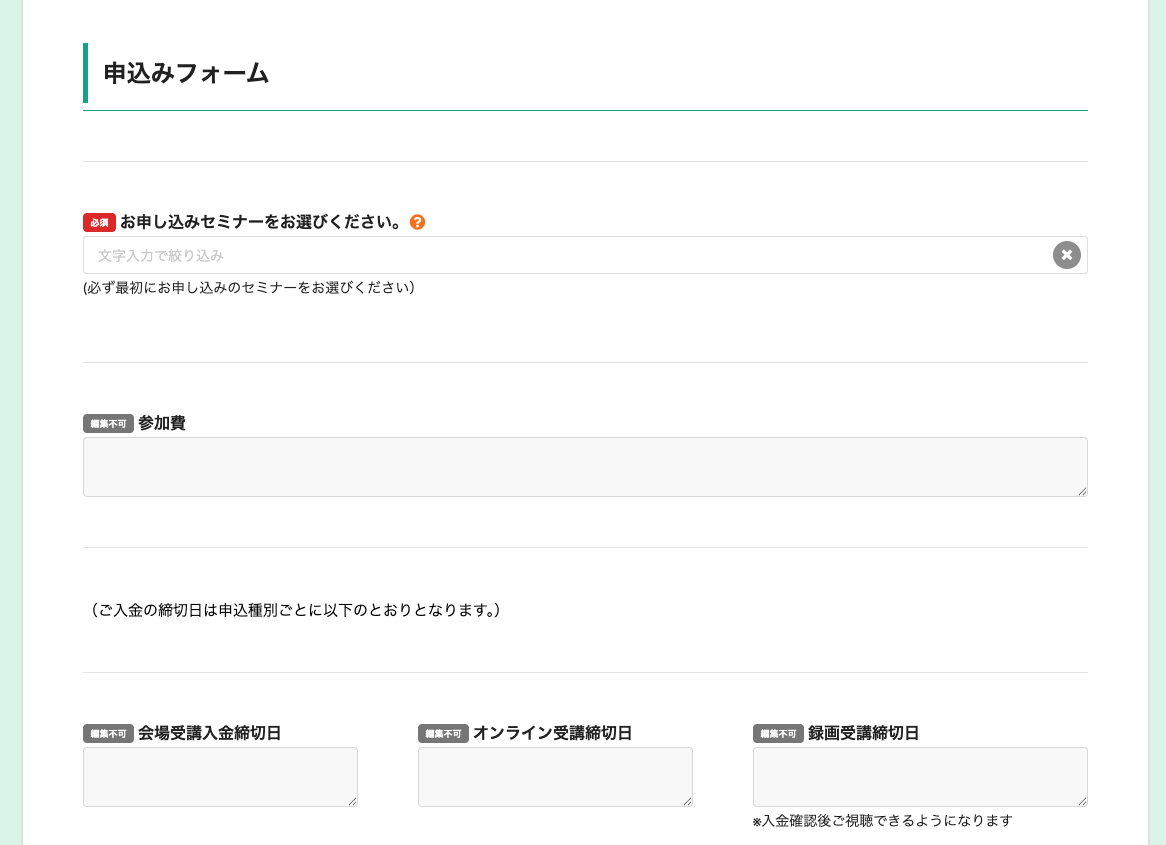Viewport: 1166px width, 845px height.
Task: Select the 会場受講入金締切日 field
Action: [x=220, y=777]
